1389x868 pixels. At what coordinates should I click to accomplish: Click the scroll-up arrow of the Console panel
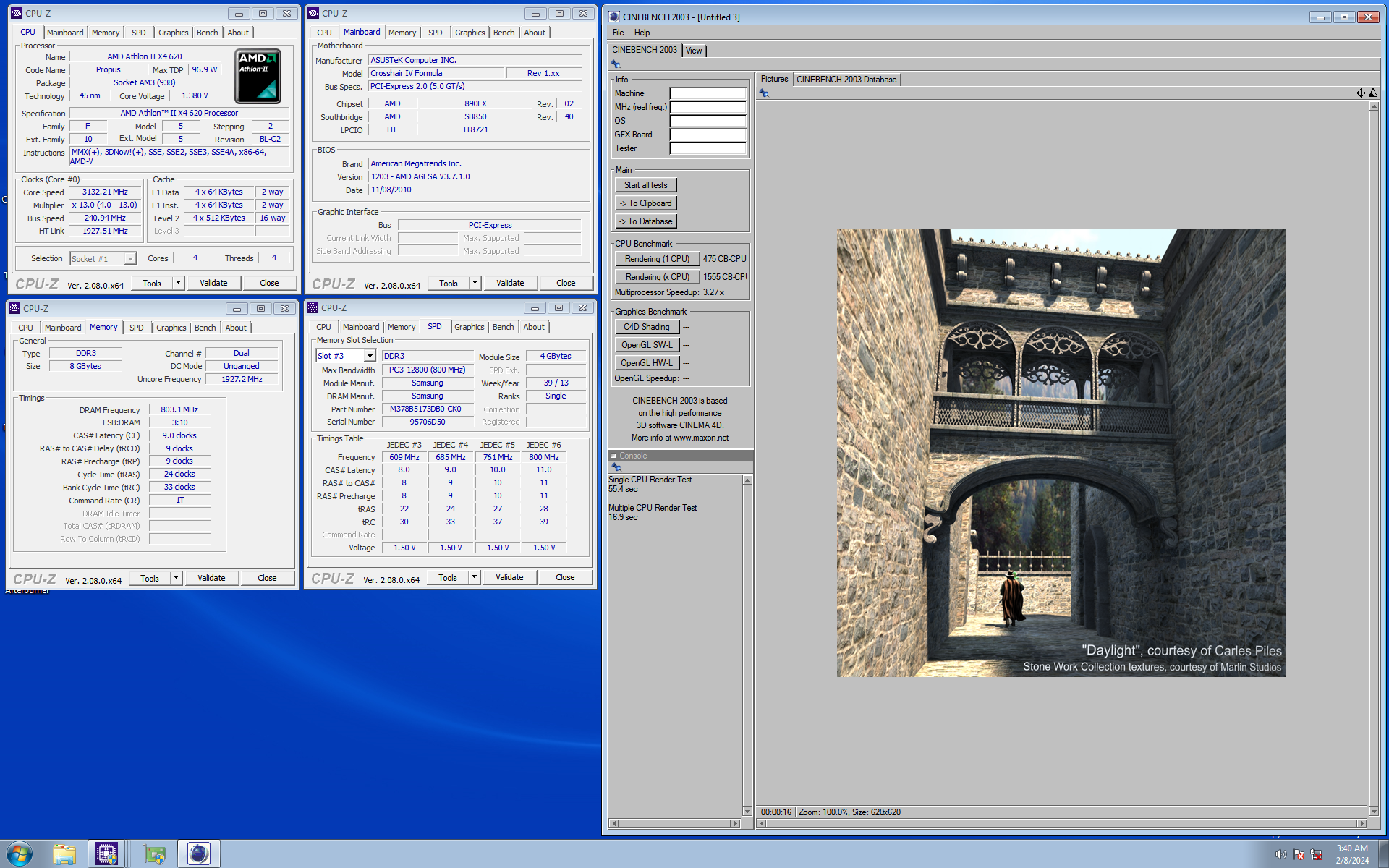[747, 480]
